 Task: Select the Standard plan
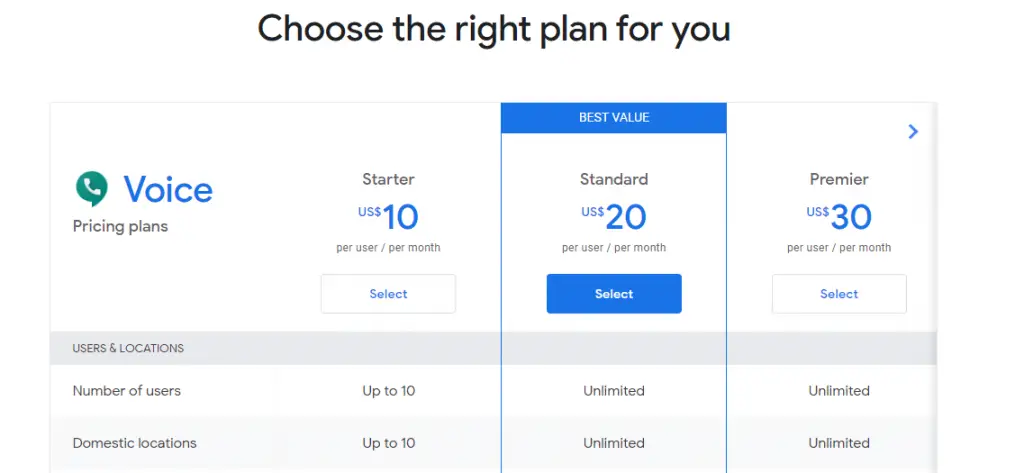click(x=614, y=294)
